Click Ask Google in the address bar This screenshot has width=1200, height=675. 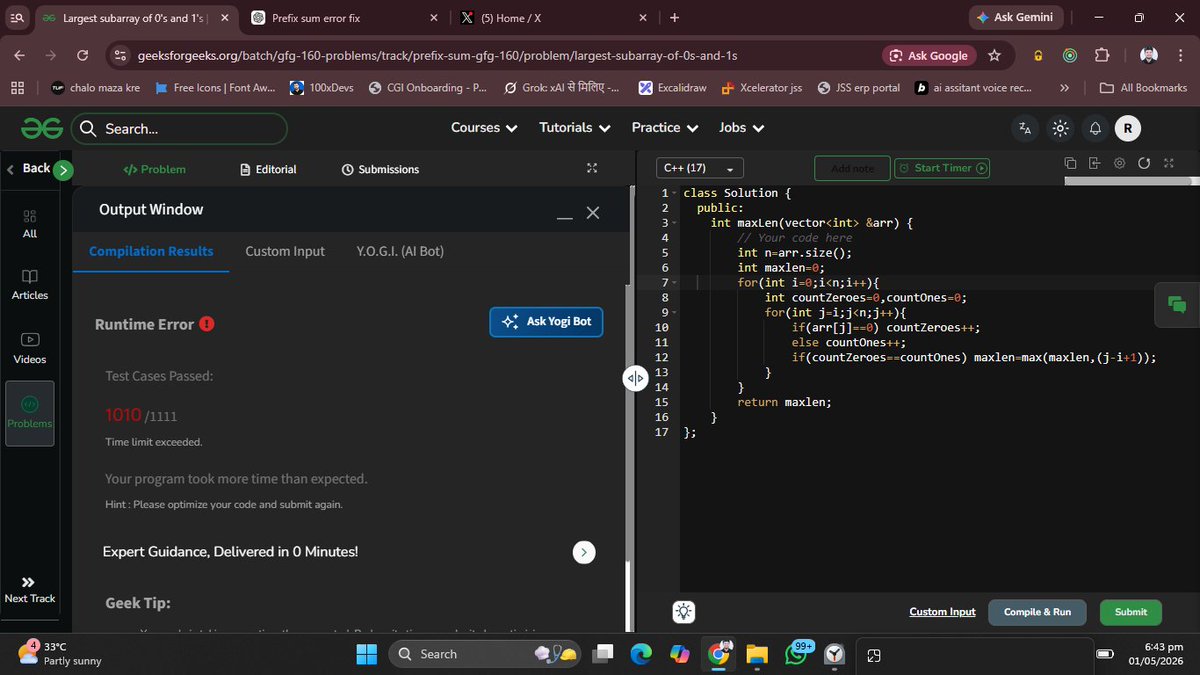[929, 55]
